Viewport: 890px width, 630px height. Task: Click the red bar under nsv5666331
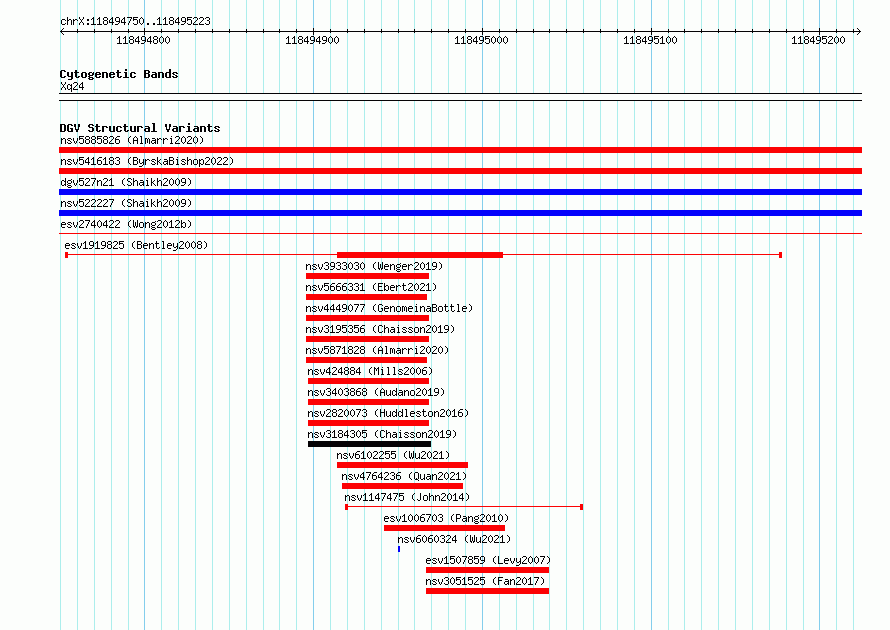tap(366, 297)
